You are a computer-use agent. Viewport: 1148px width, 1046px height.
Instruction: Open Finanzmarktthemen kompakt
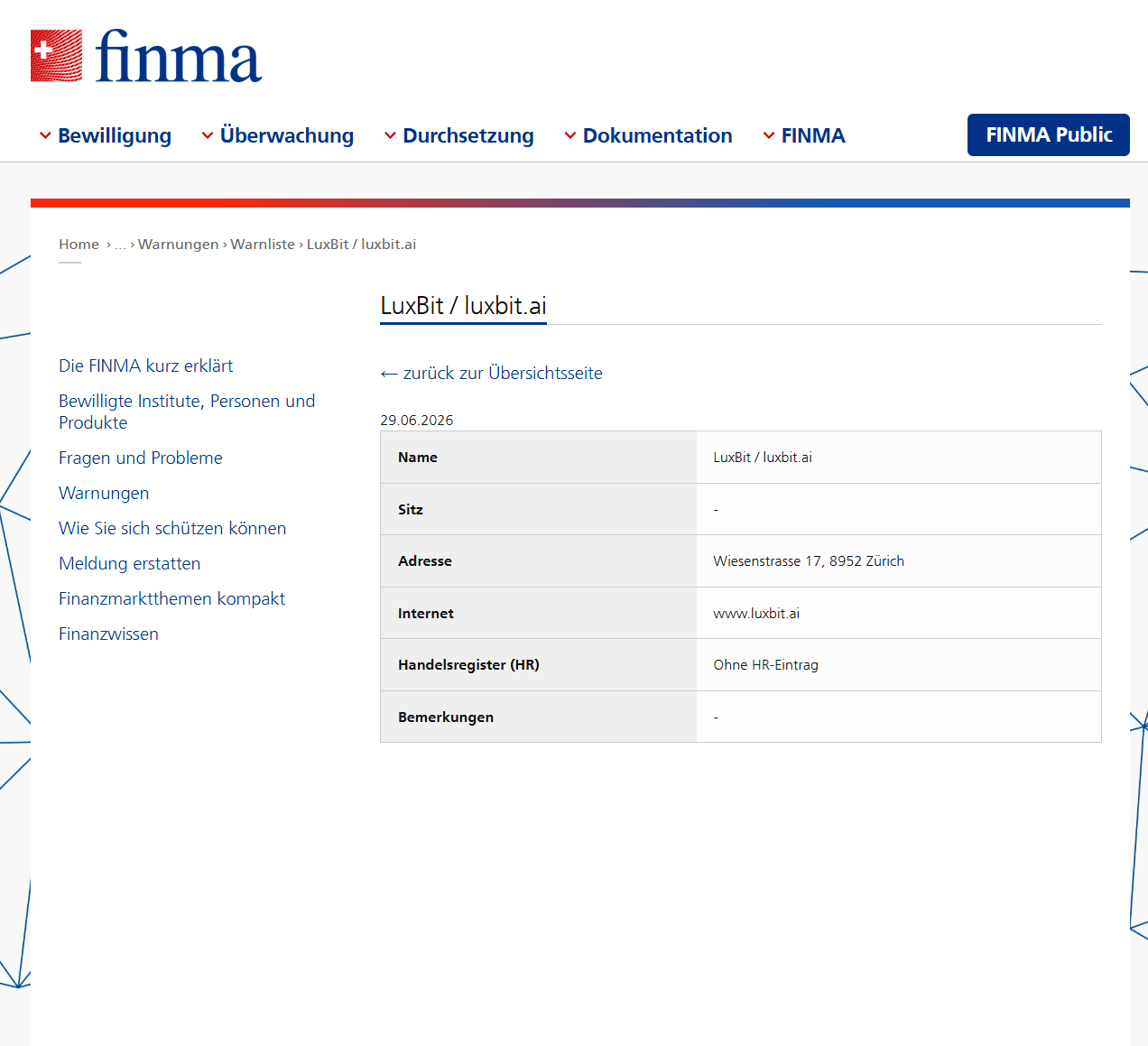171,598
